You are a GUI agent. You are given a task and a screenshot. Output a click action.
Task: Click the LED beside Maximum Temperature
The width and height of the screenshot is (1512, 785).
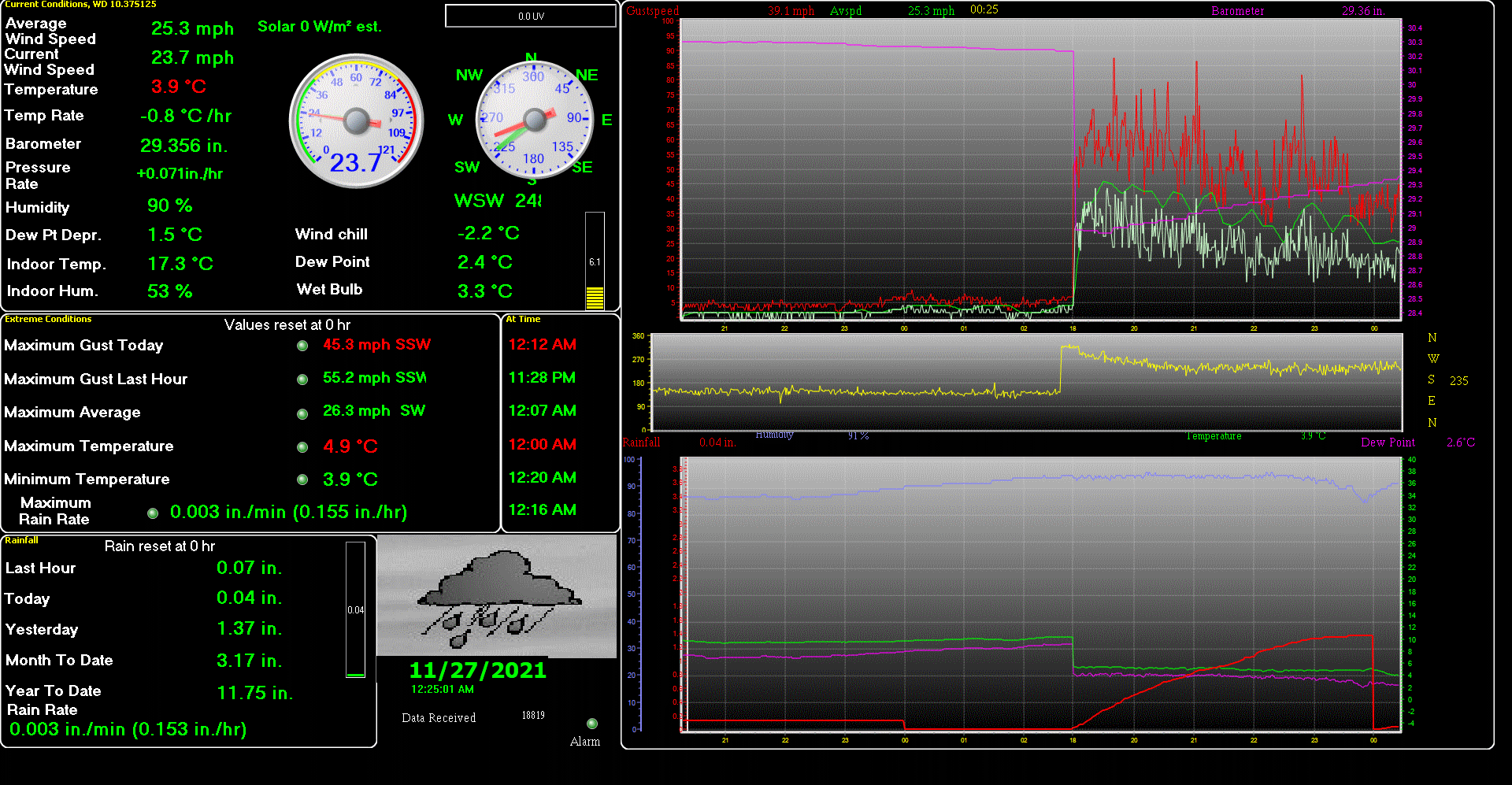point(302,447)
